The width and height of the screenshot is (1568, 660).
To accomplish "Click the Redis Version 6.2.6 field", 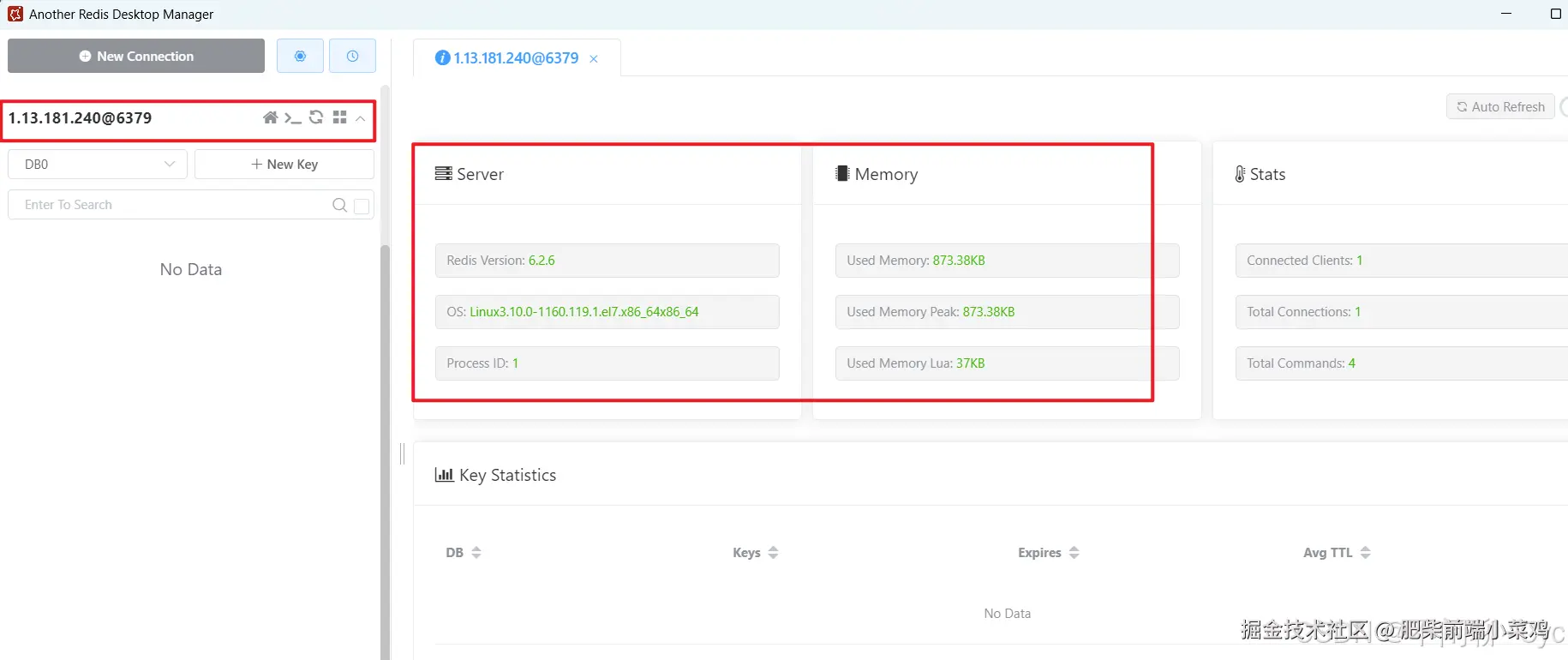I will pos(607,261).
